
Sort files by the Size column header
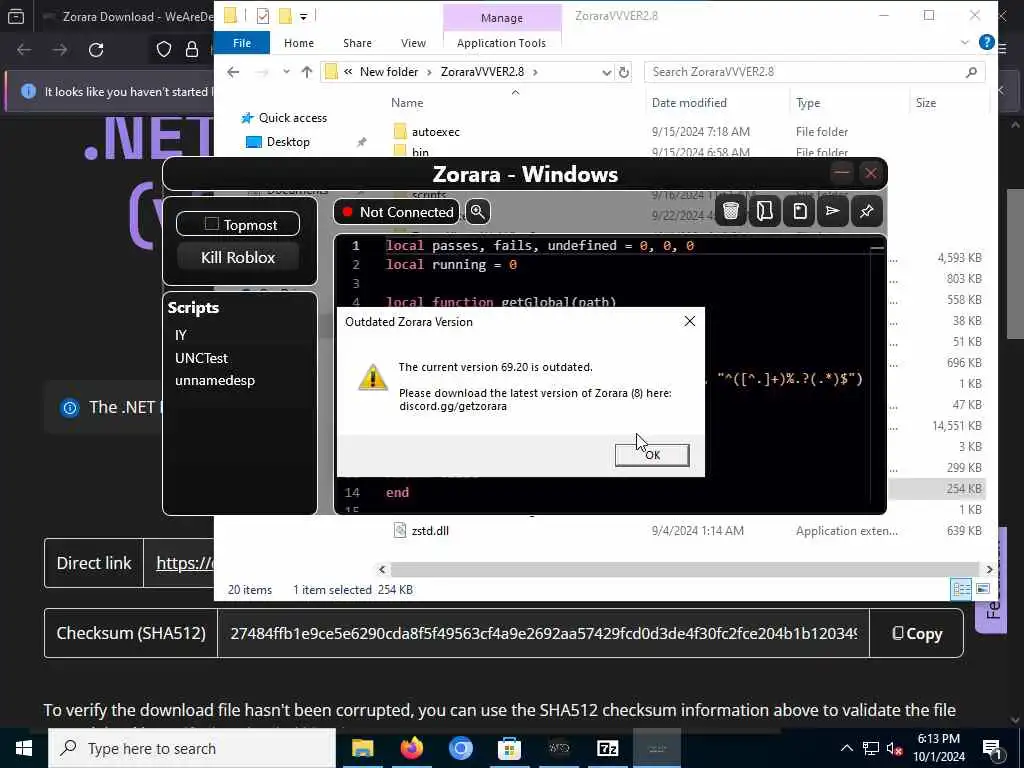[925, 103]
